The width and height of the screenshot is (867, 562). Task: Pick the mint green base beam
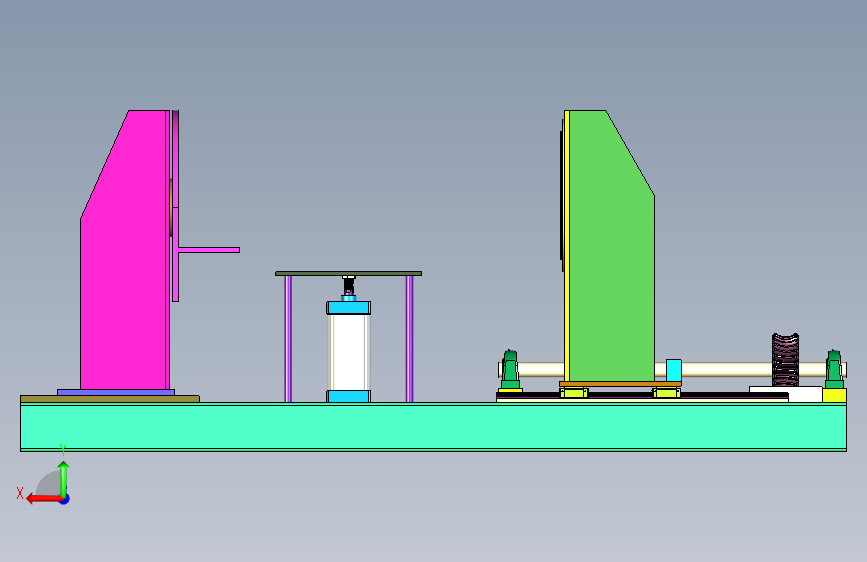[x=434, y=428]
